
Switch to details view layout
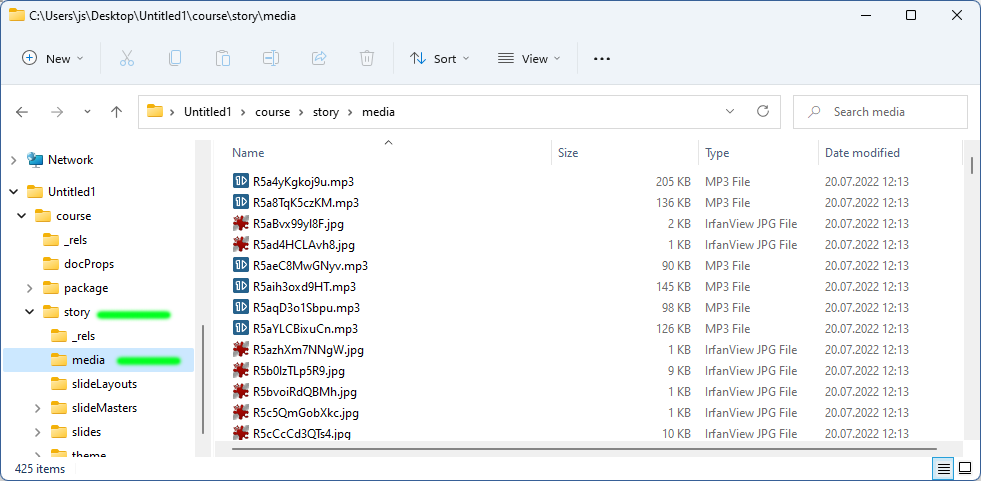coord(943,468)
